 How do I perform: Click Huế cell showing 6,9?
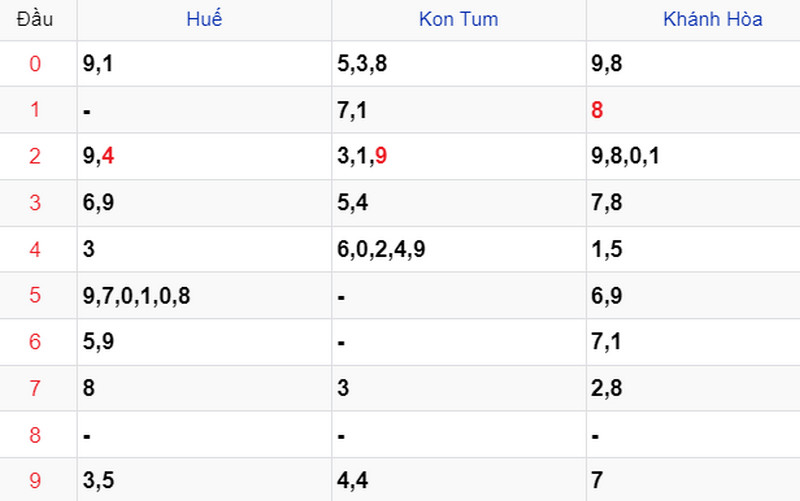(x=204, y=203)
